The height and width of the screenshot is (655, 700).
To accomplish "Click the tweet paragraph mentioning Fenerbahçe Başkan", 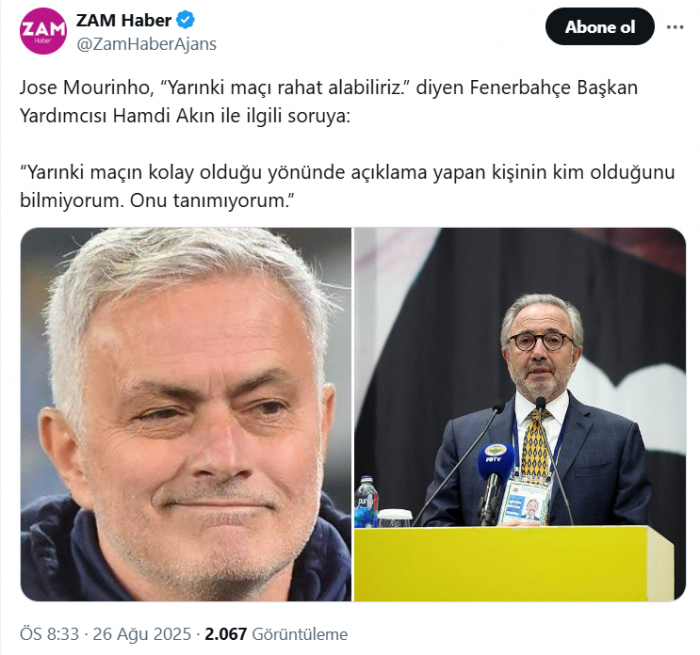I will (x=329, y=101).
